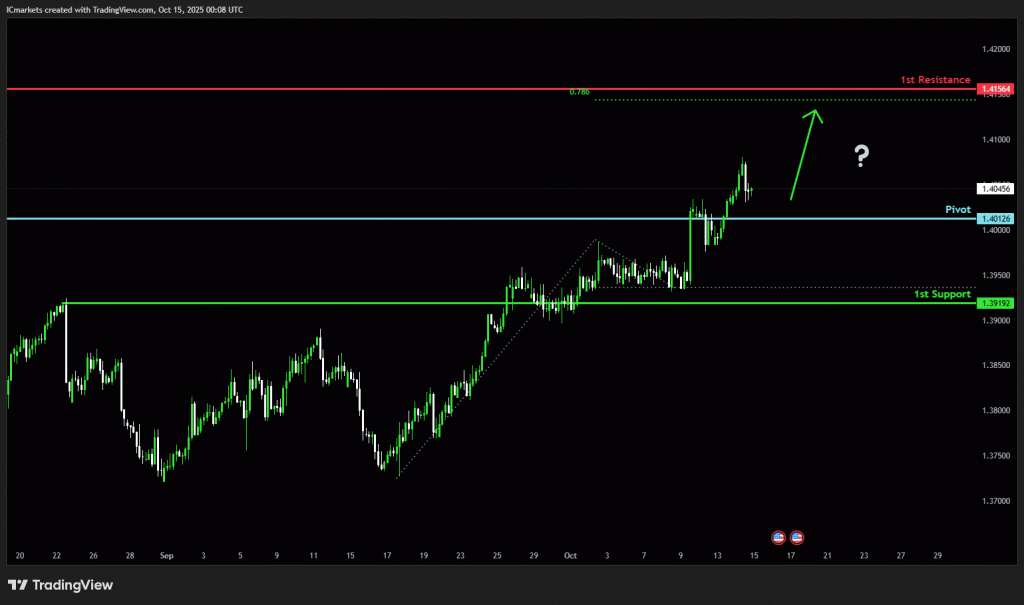Click the 0.786 Fibonacci level label
This screenshot has width=1024, height=605.
579,92
